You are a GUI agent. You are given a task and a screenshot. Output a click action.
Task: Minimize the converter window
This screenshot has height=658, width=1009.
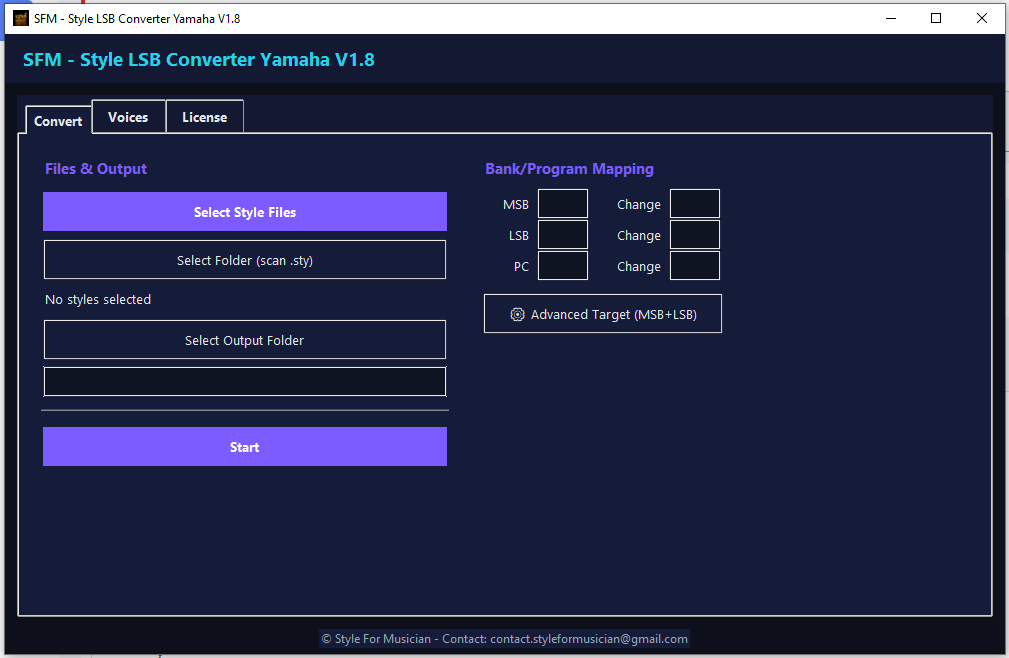[890, 18]
